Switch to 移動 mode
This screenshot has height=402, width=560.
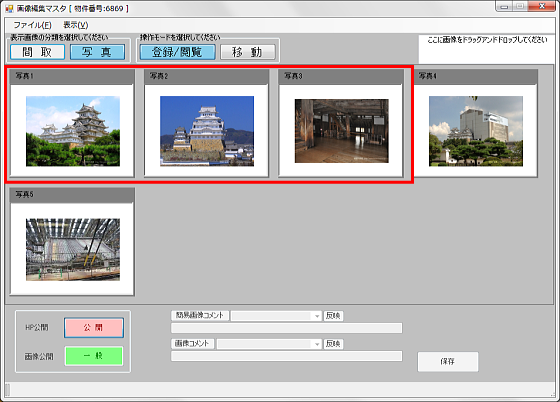click(x=248, y=52)
